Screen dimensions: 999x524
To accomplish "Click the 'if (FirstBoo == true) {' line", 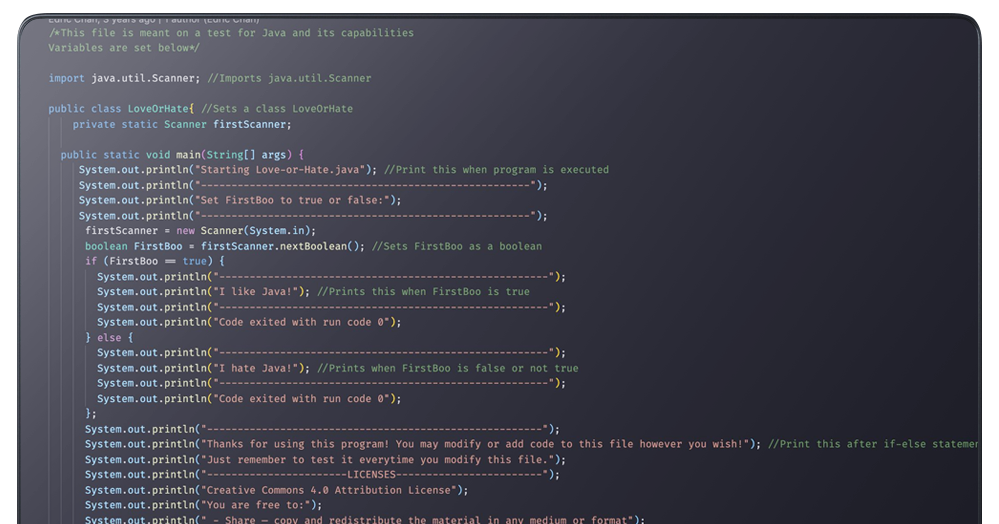I will [155, 261].
